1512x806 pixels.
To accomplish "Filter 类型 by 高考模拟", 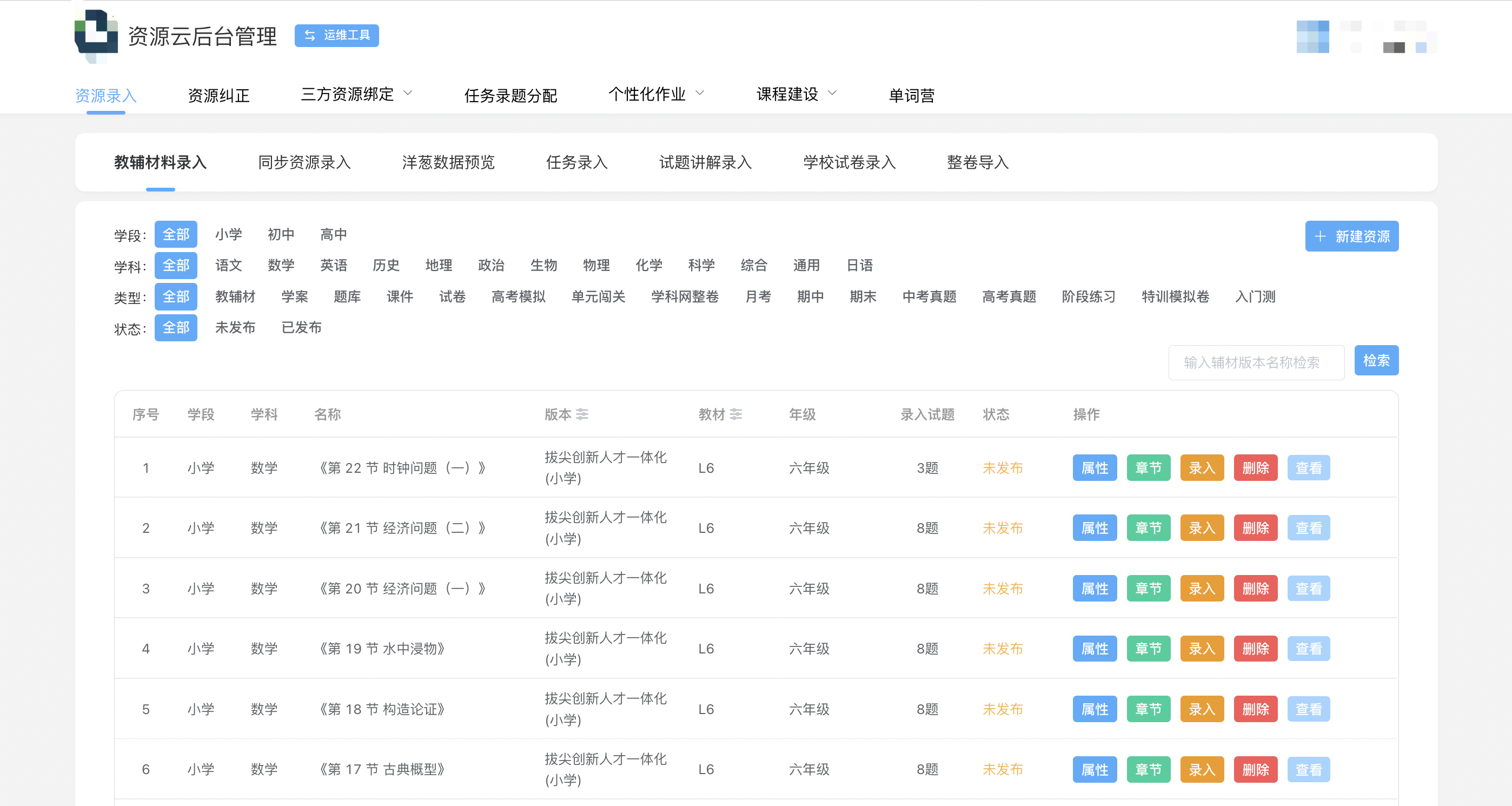I will tap(518, 296).
